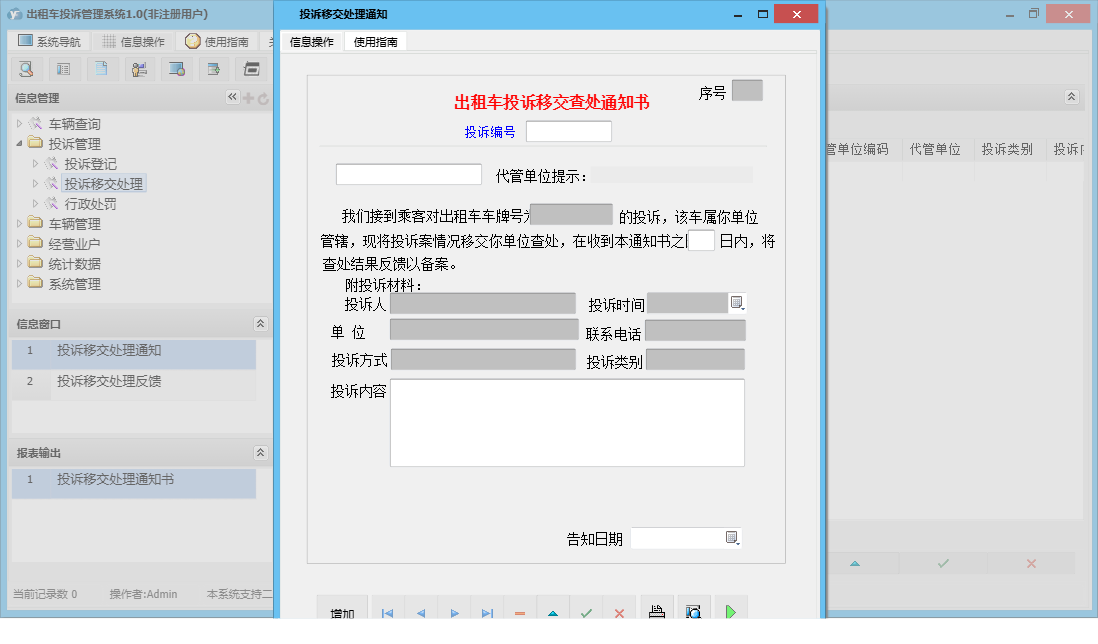Switch to the 使用指南 tab in the dialog

click(x=375, y=42)
